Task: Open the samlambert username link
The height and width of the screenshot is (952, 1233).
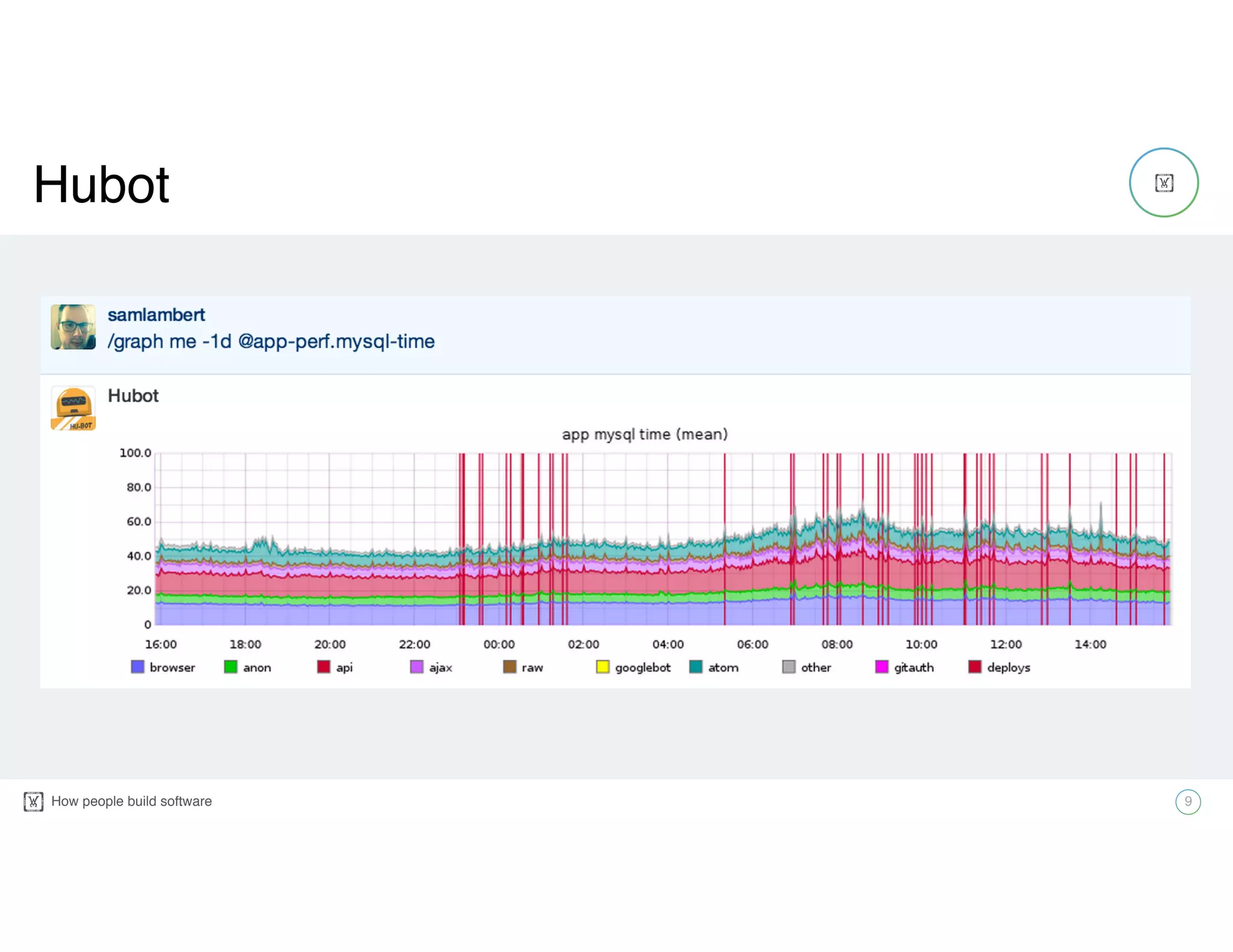Action: [156, 315]
